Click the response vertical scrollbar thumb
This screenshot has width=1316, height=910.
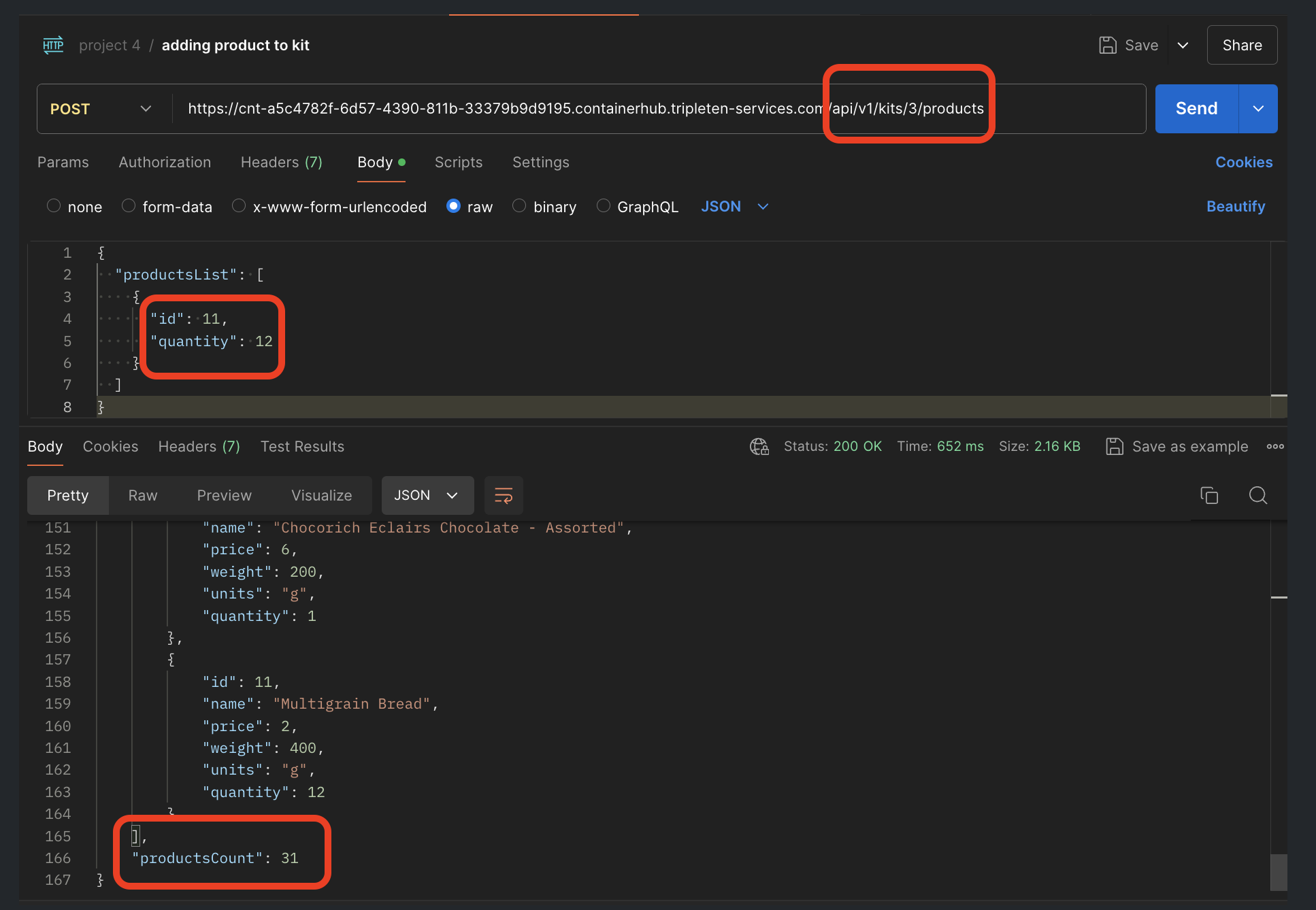[x=1279, y=872]
